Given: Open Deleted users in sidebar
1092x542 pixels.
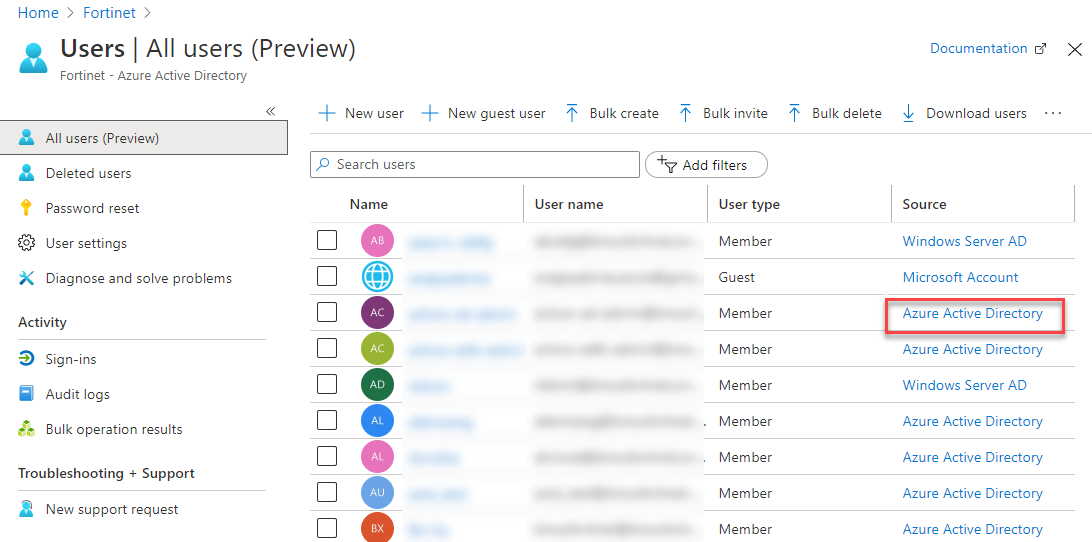Looking at the screenshot, I should tap(88, 173).
